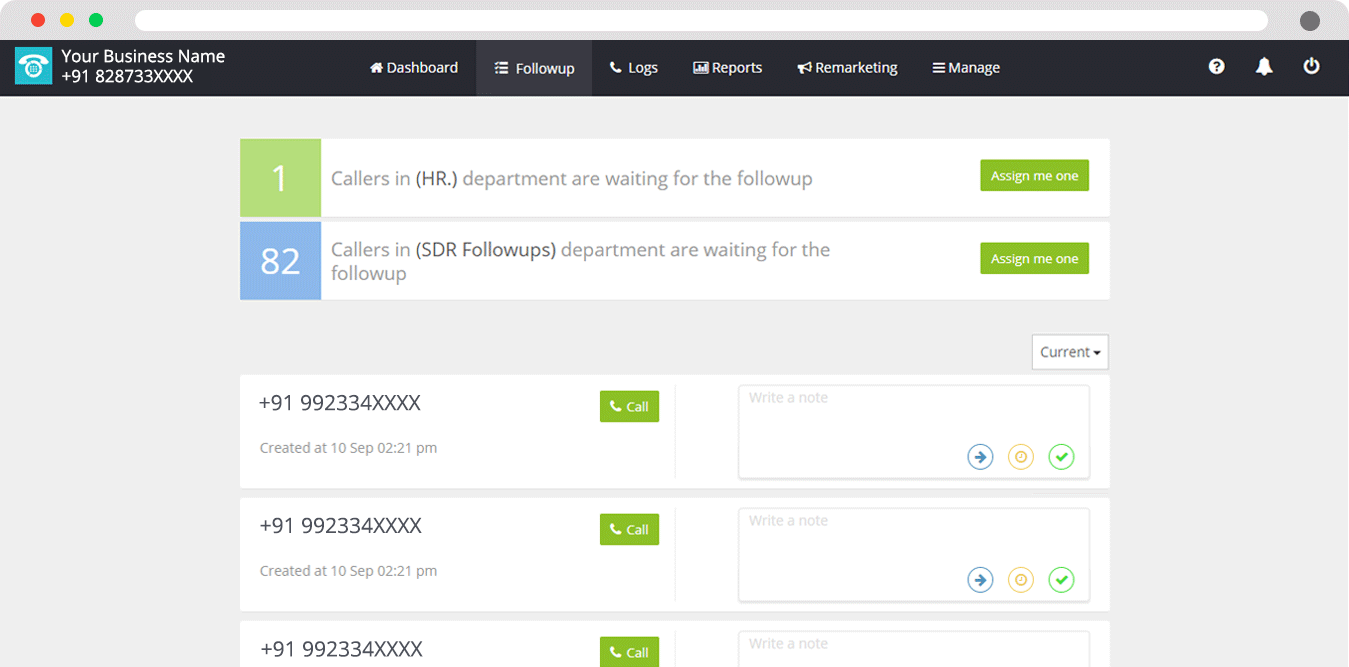1349x667 pixels.
Task: Click the third +91 992334XXXX phone number
Action: 340,649
